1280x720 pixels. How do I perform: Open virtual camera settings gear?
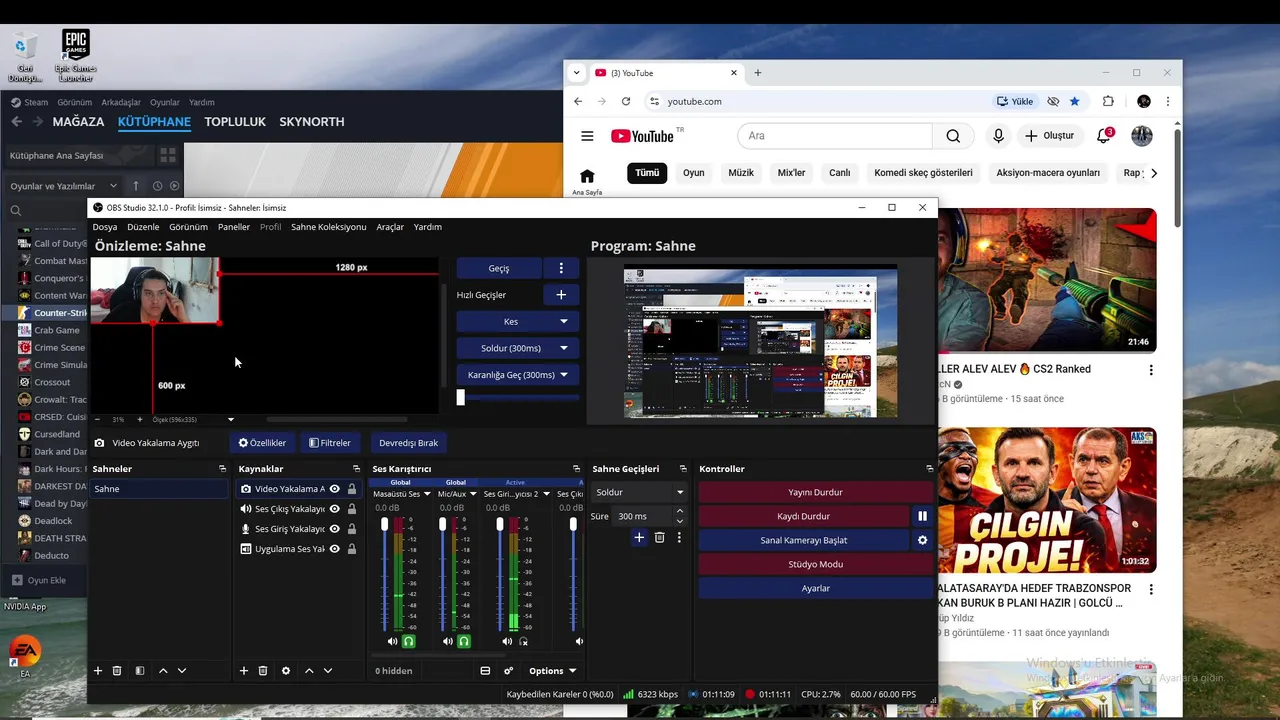tap(922, 540)
